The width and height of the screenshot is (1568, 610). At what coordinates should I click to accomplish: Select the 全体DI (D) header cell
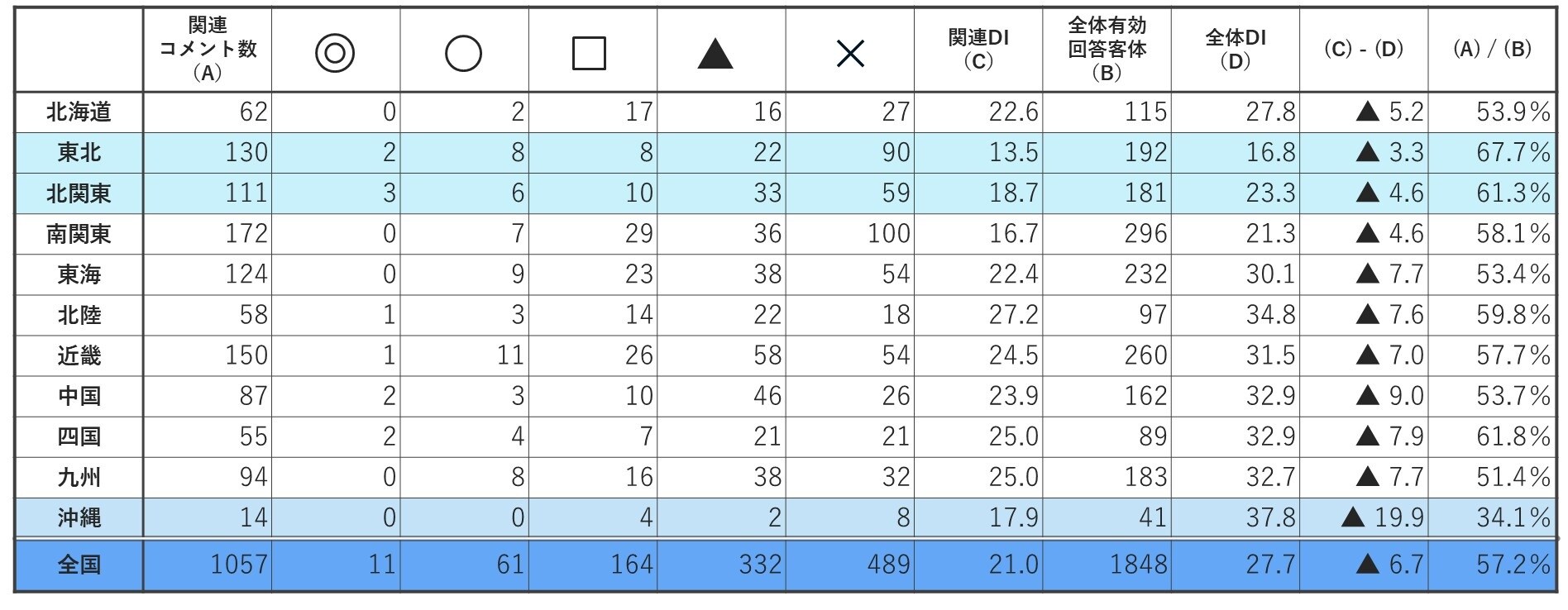pos(1235,50)
